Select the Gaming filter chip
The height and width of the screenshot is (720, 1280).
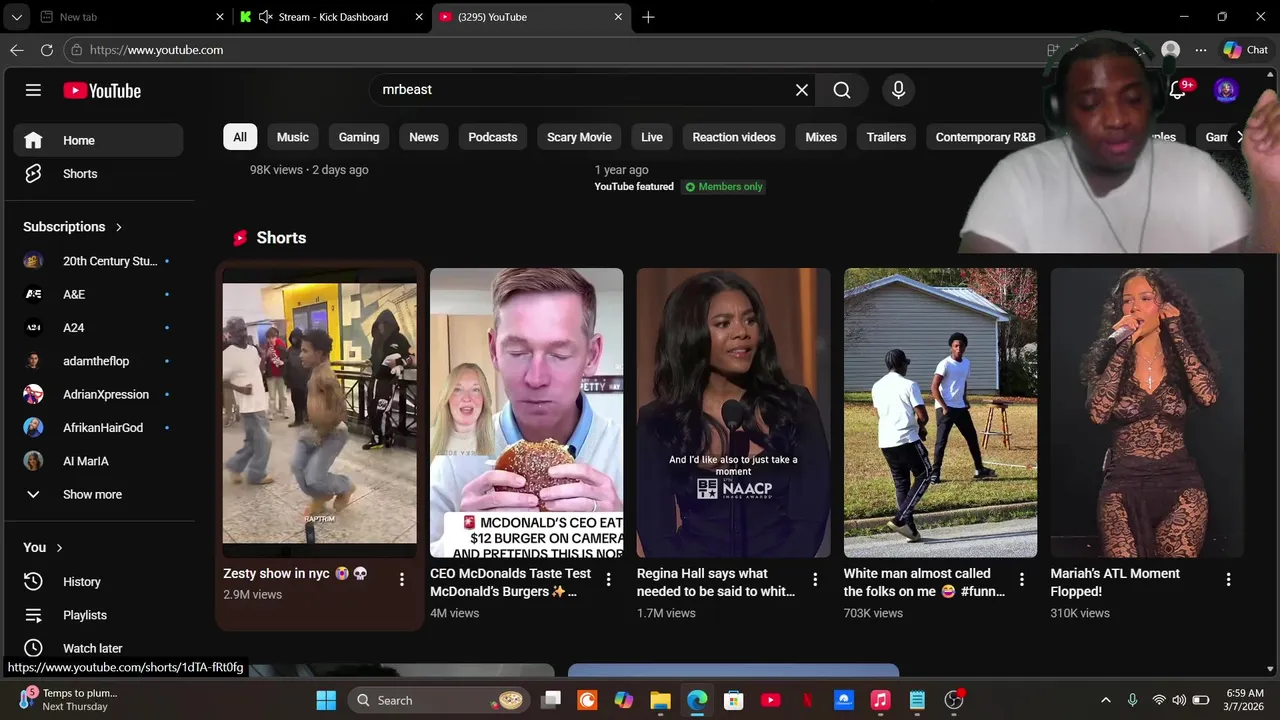(x=359, y=137)
